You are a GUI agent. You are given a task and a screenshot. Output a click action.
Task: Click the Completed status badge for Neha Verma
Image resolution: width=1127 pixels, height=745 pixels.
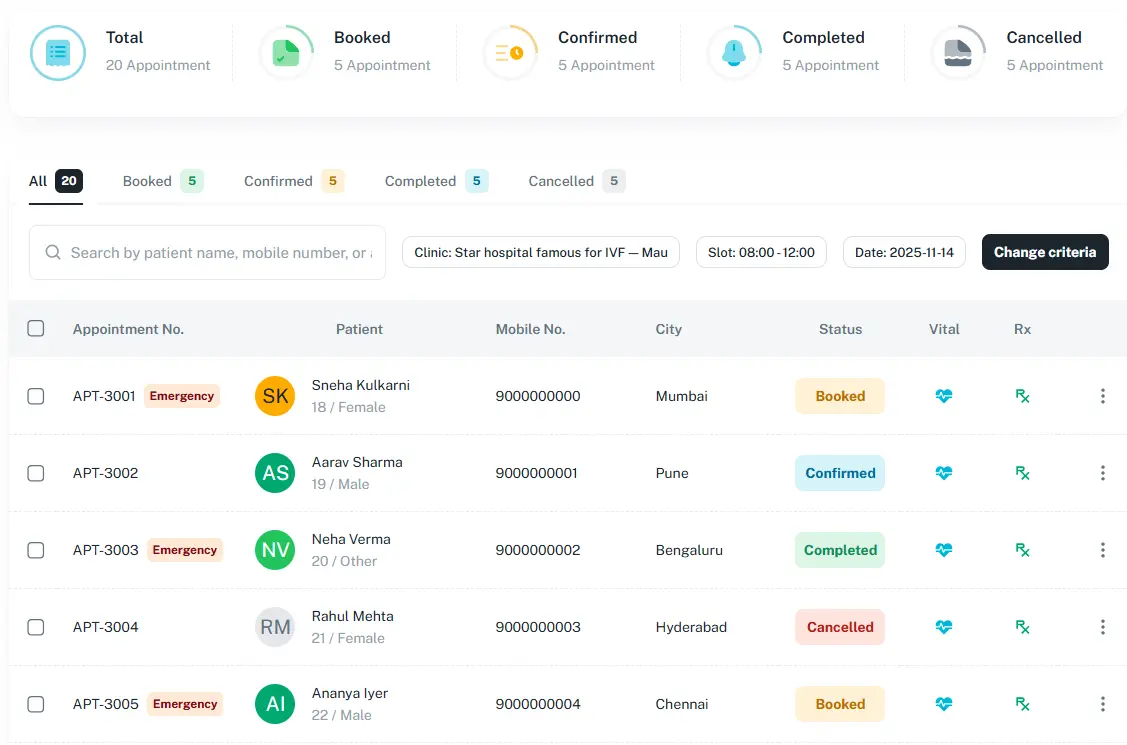coord(840,550)
